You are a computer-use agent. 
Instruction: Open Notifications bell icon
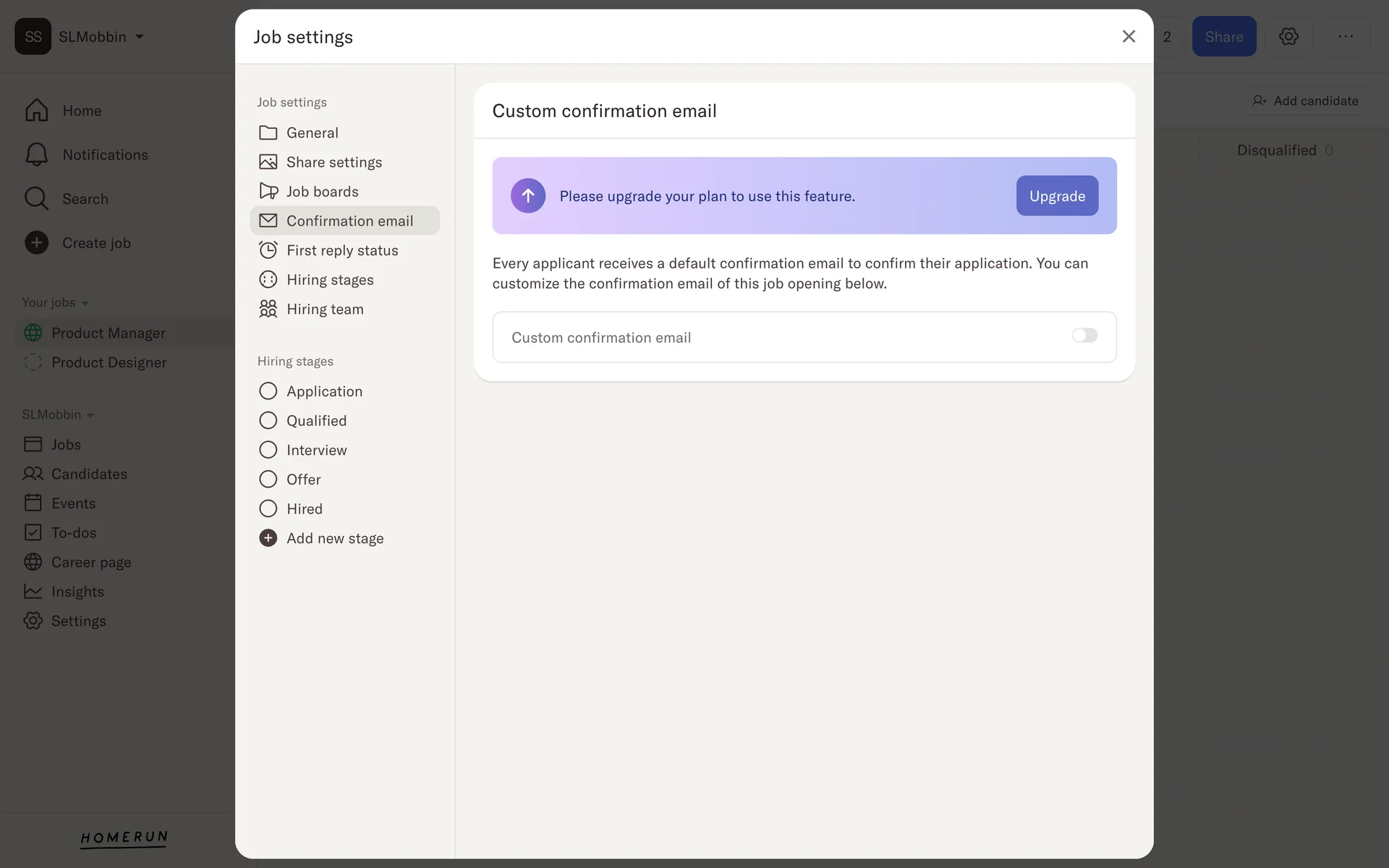pyautogui.click(x=36, y=154)
